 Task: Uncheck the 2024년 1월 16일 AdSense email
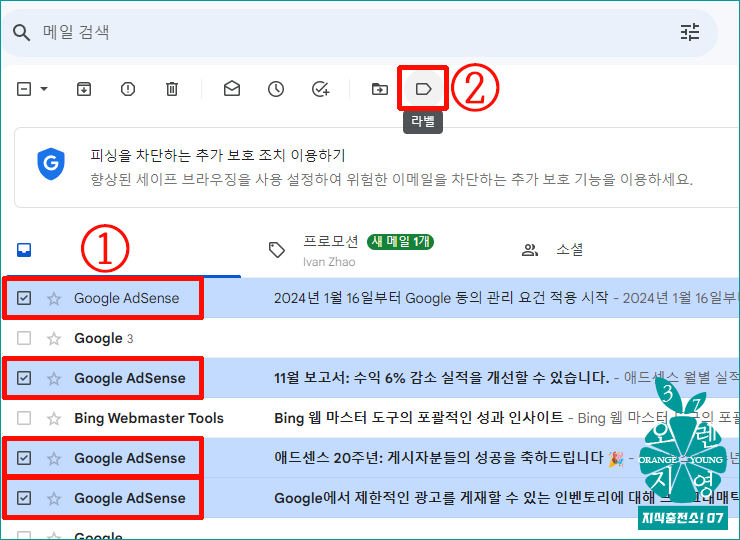[24, 298]
